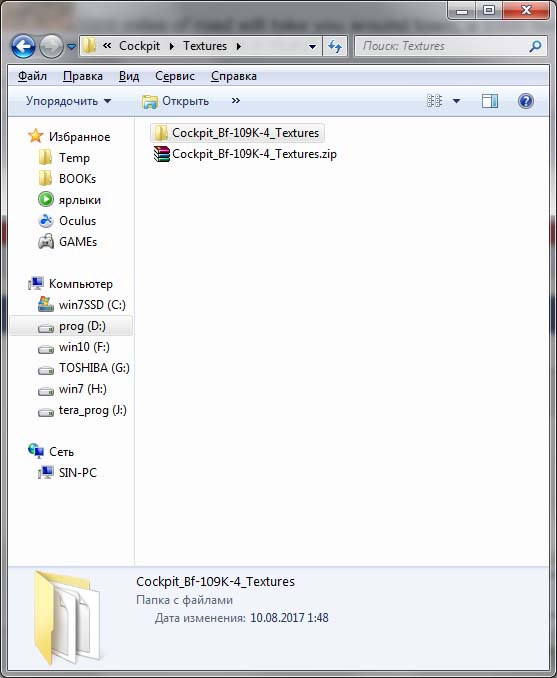
Task: Select Cockpit in address breadcrumb
Action: coord(139,46)
